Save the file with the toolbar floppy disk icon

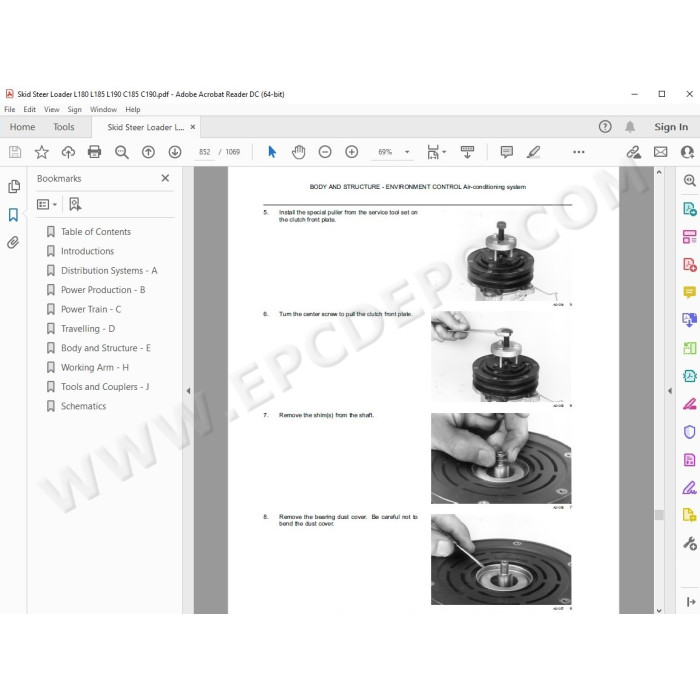tap(15, 152)
